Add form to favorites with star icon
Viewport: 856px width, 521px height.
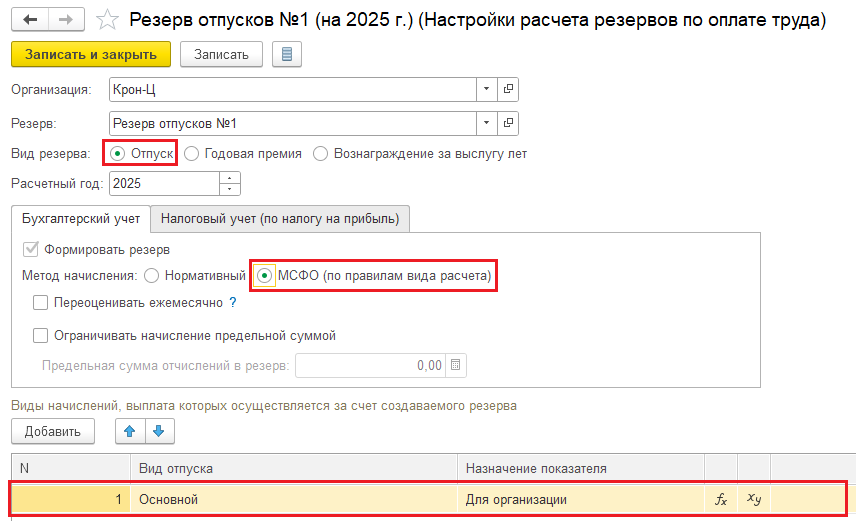(107, 20)
